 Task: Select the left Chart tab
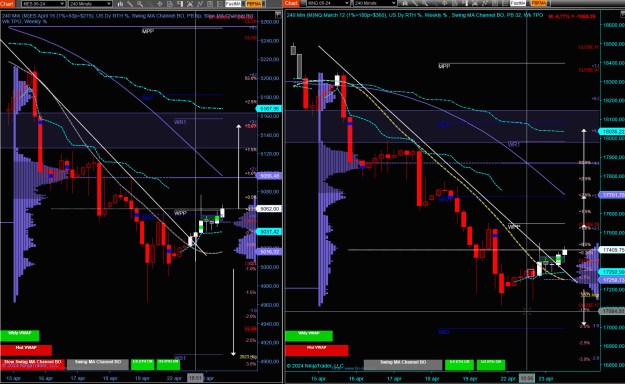[7, 4]
